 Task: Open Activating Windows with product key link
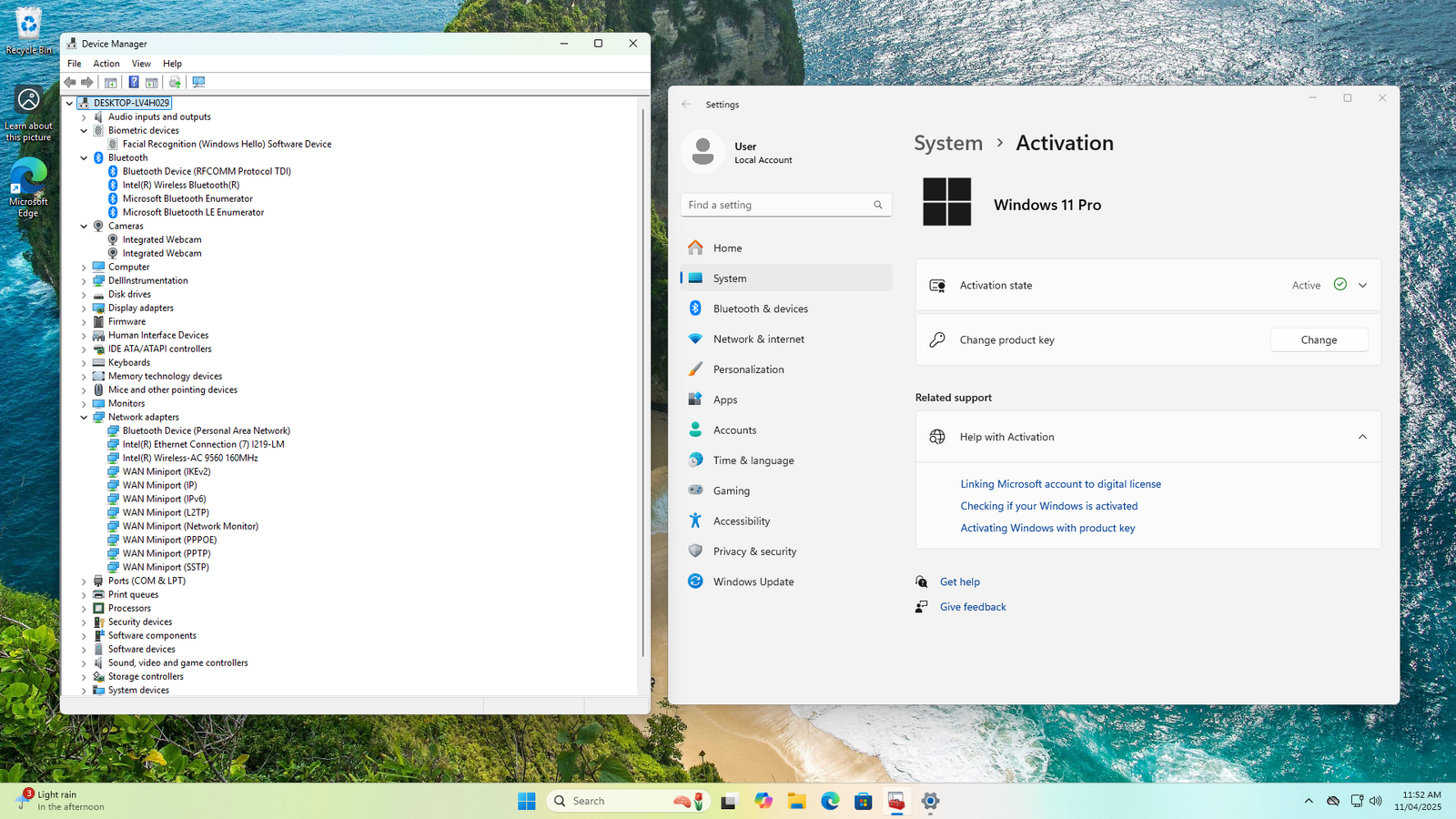1047,528
